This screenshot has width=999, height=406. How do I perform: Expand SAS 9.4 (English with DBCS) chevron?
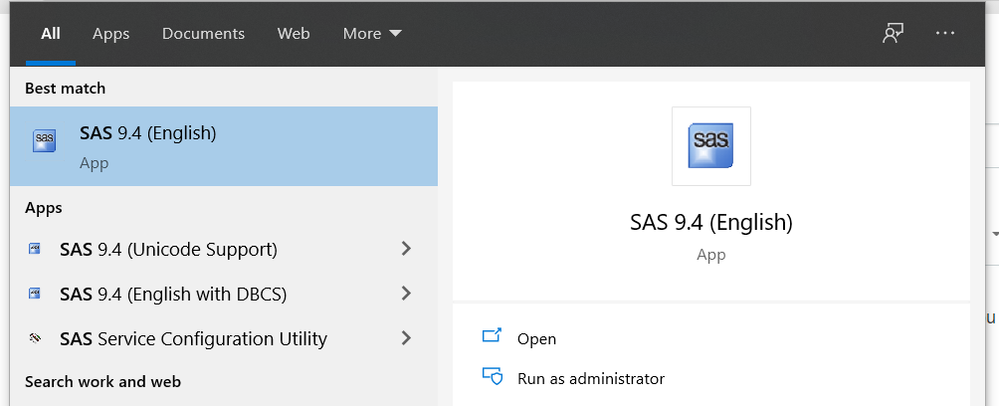406,294
